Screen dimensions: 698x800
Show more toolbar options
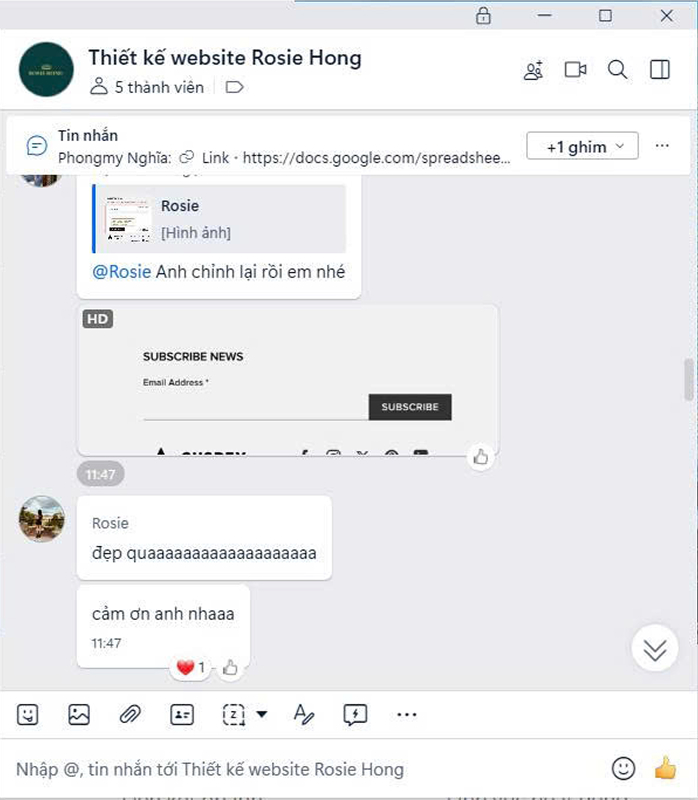click(407, 714)
